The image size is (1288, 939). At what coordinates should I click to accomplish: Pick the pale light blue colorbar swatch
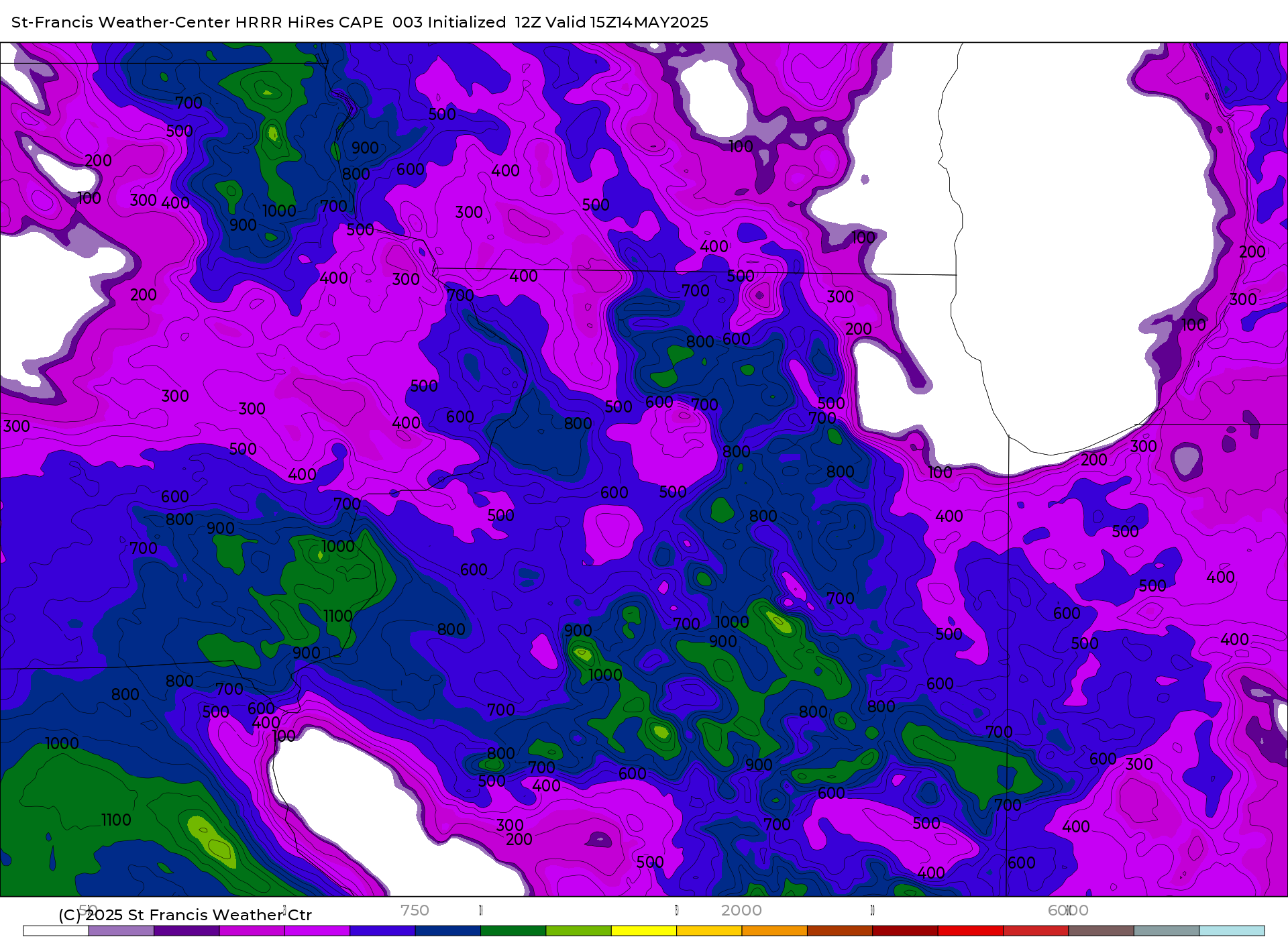[1232, 931]
